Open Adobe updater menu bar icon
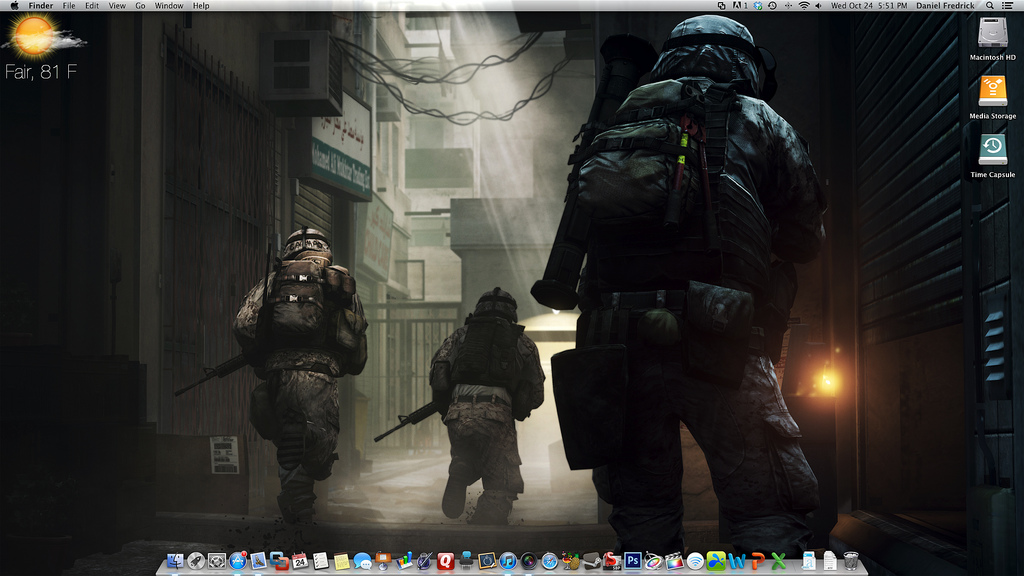The width and height of the screenshot is (1024, 576). click(740, 5)
